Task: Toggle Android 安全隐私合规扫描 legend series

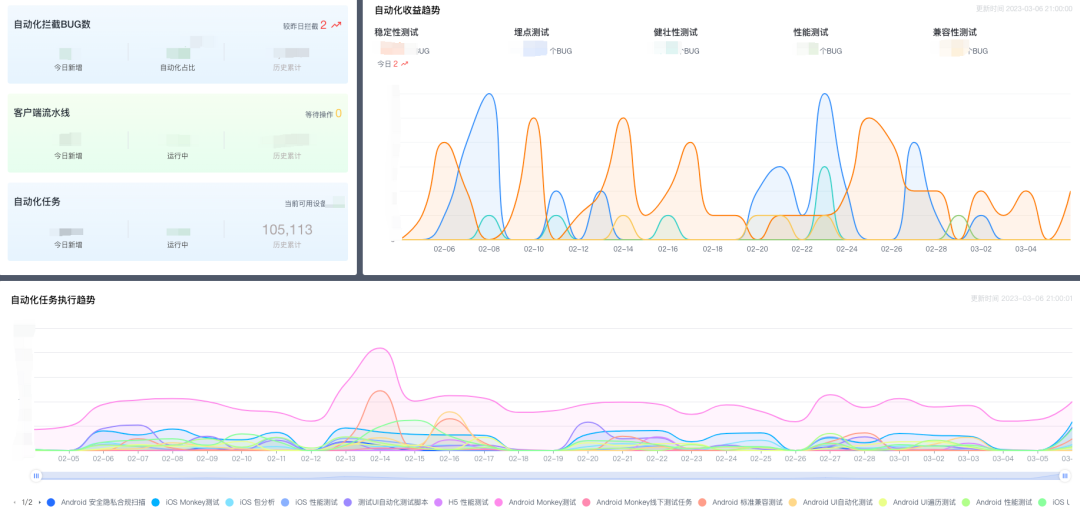Action: [96, 503]
